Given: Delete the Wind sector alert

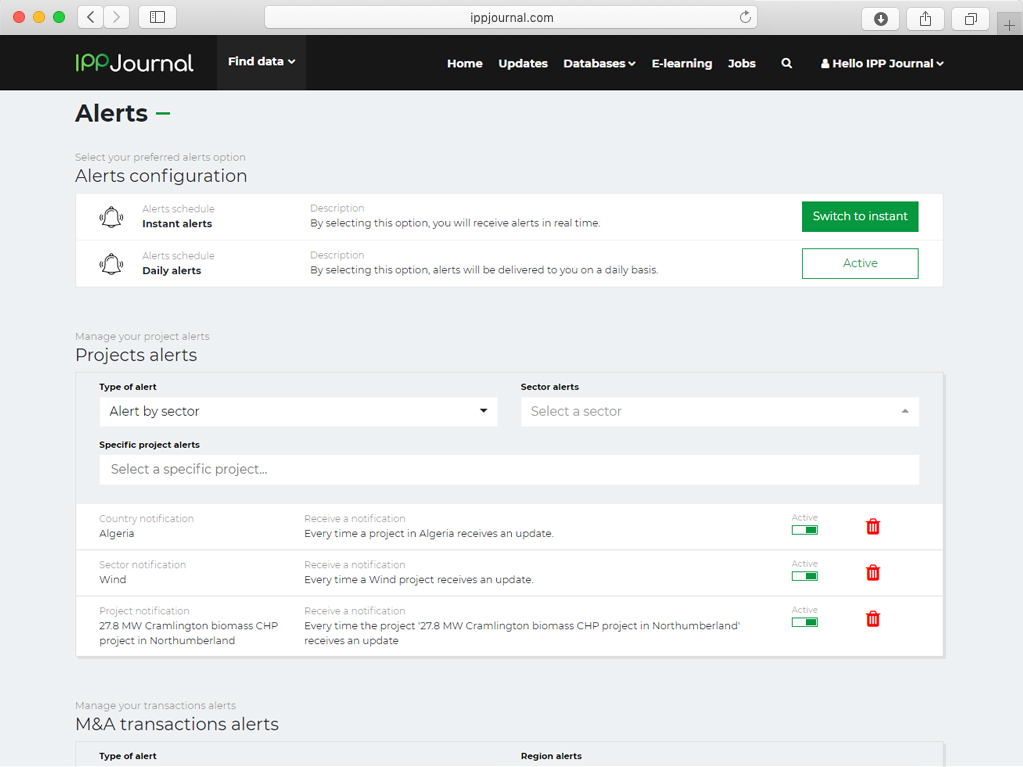Looking at the screenshot, I should coord(872,572).
